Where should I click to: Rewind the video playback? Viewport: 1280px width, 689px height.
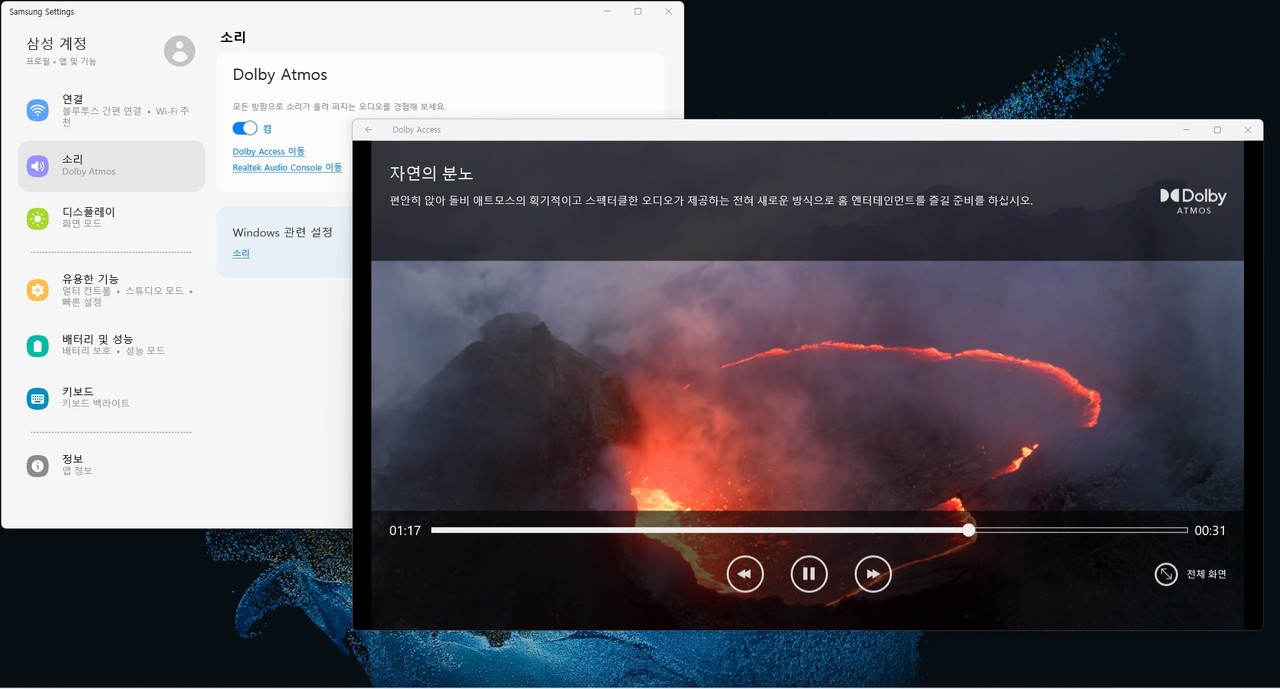[x=744, y=574]
